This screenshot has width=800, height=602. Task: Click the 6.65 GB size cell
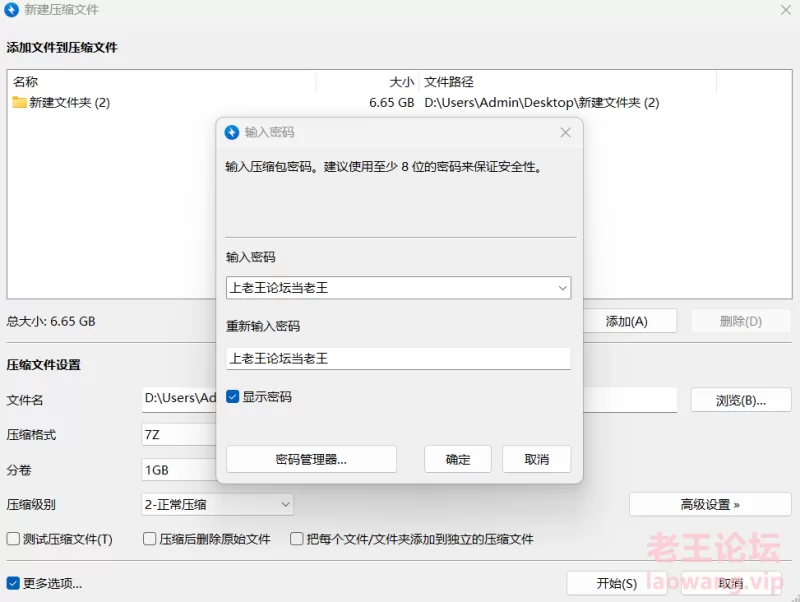391,103
